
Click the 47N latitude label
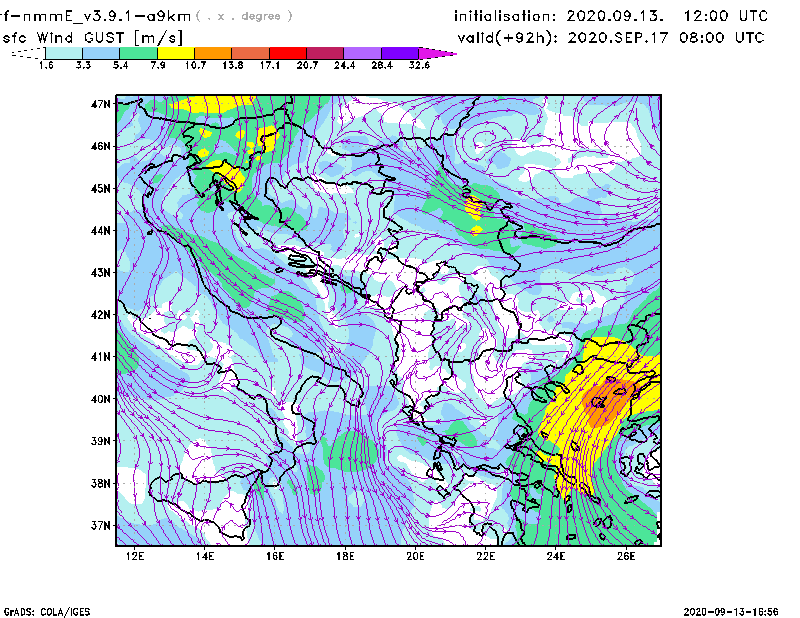[x=101, y=104]
